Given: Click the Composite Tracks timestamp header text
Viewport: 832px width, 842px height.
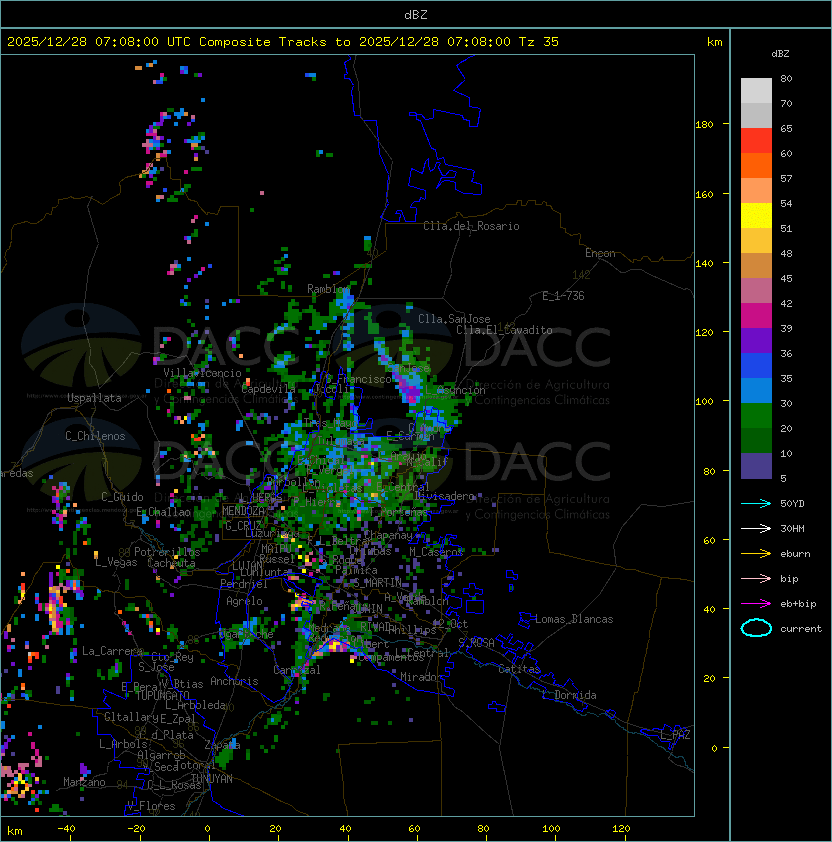Looking at the screenshot, I should click(283, 42).
